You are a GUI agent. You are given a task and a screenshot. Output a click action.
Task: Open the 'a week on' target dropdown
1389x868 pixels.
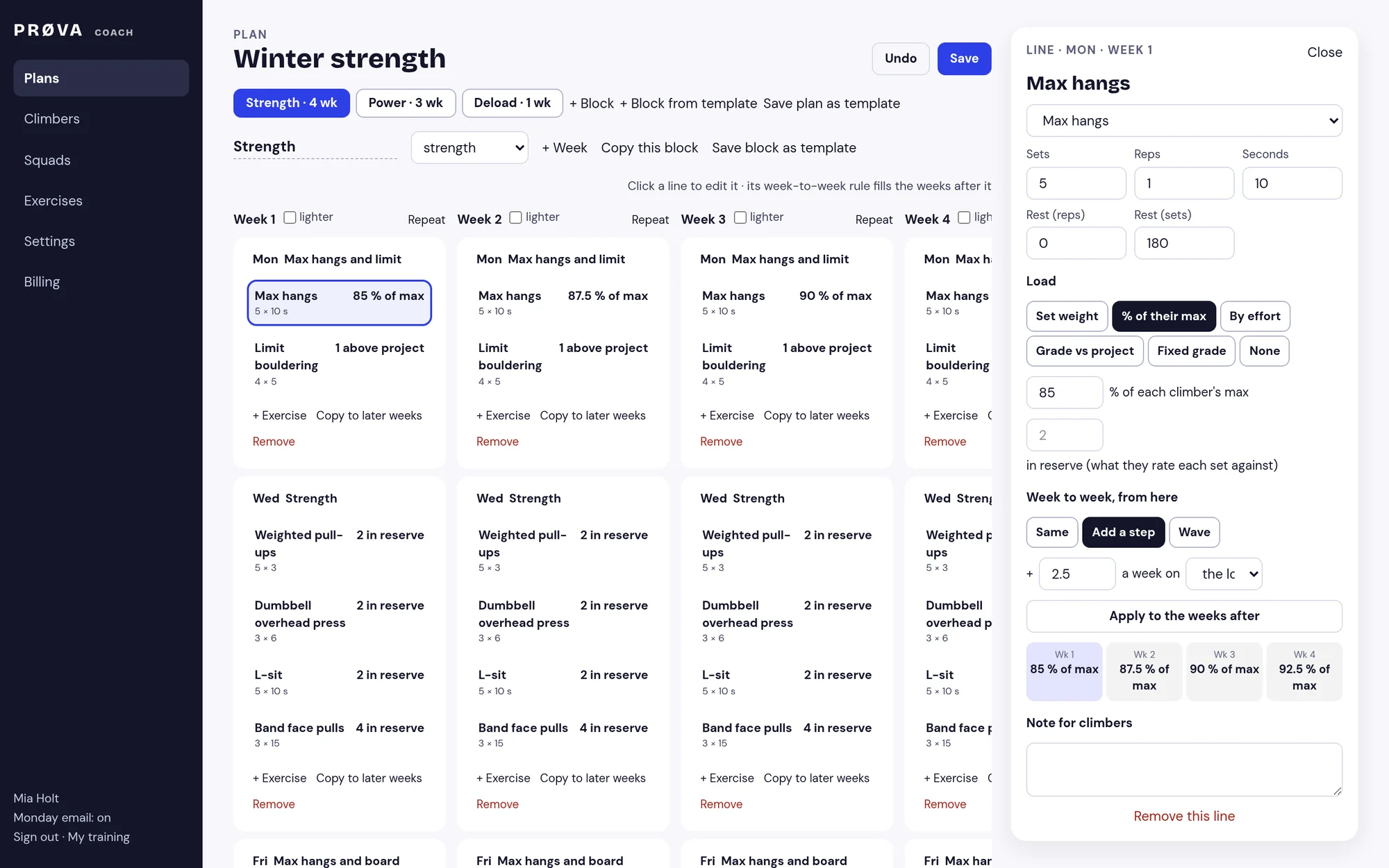[x=1223, y=574]
